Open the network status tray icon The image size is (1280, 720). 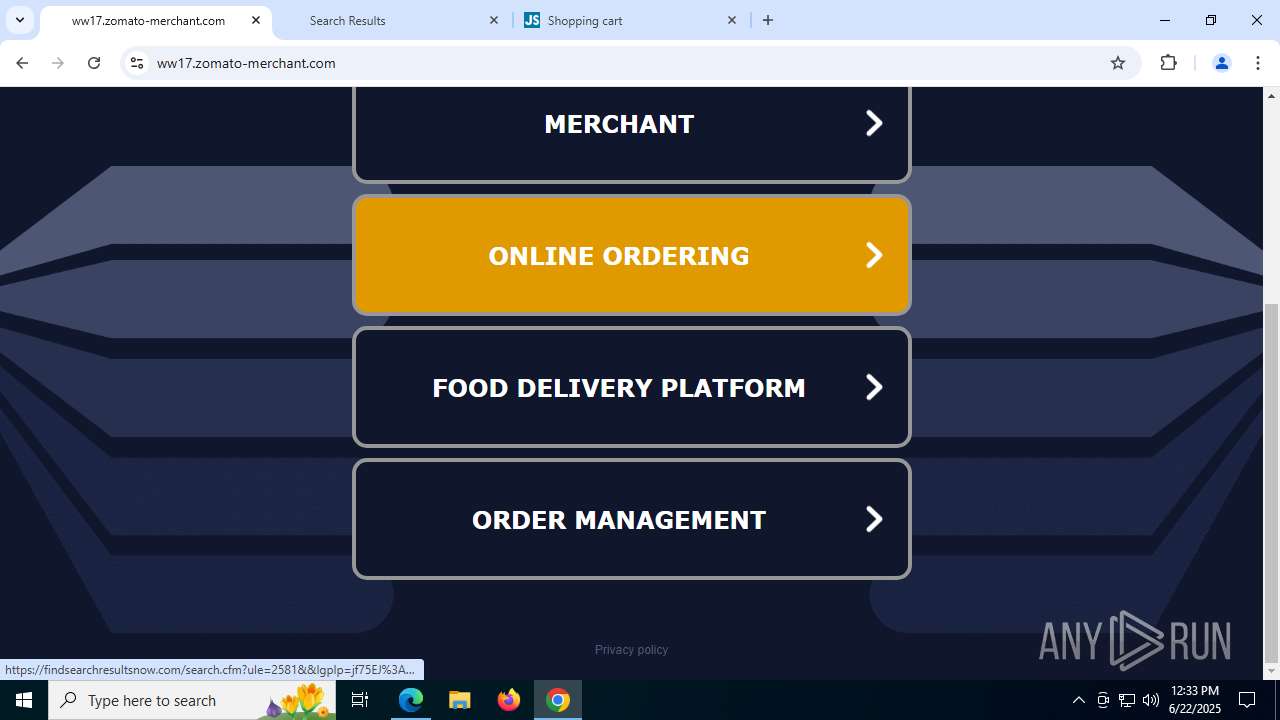point(1127,700)
